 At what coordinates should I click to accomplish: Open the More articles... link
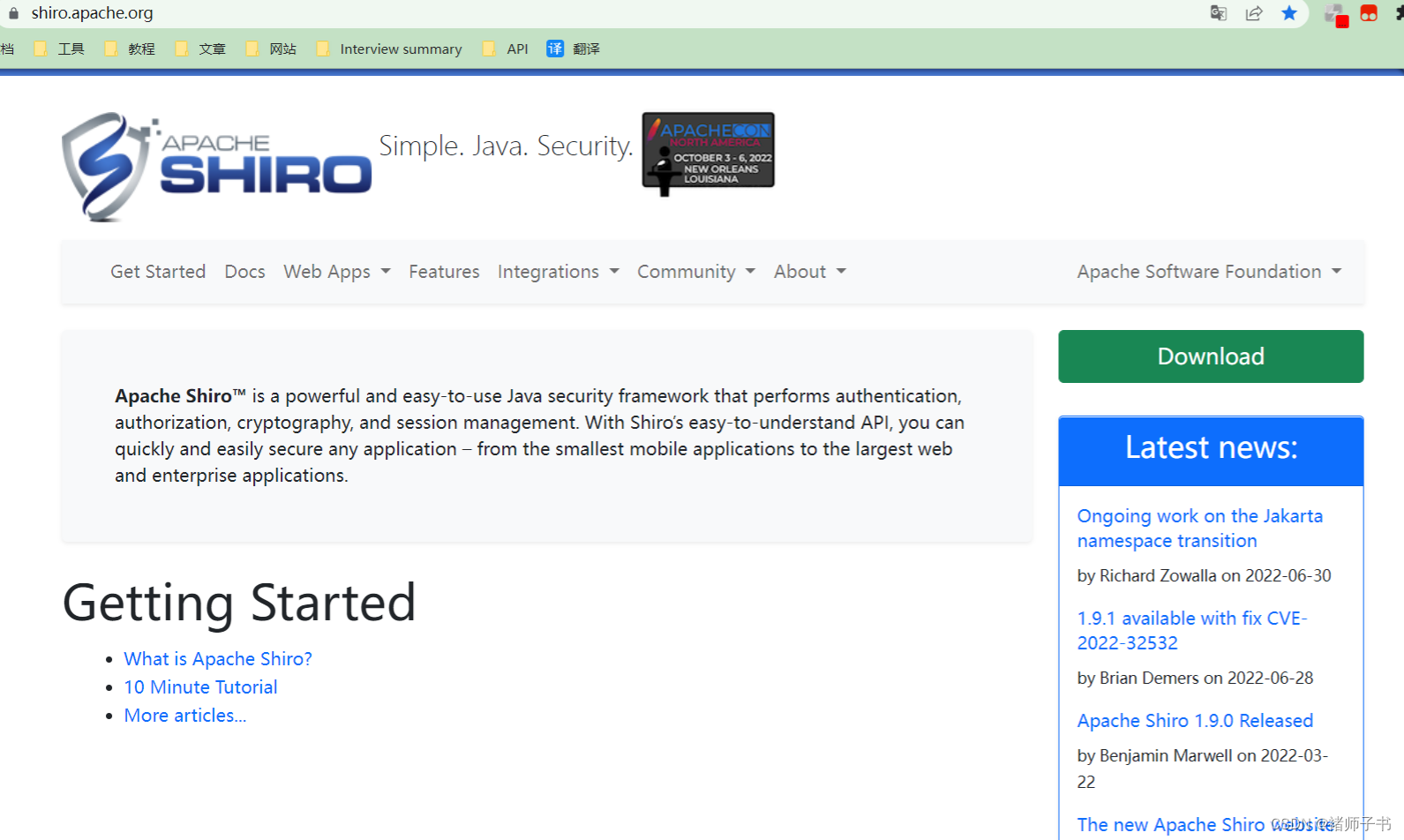pos(185,716)
